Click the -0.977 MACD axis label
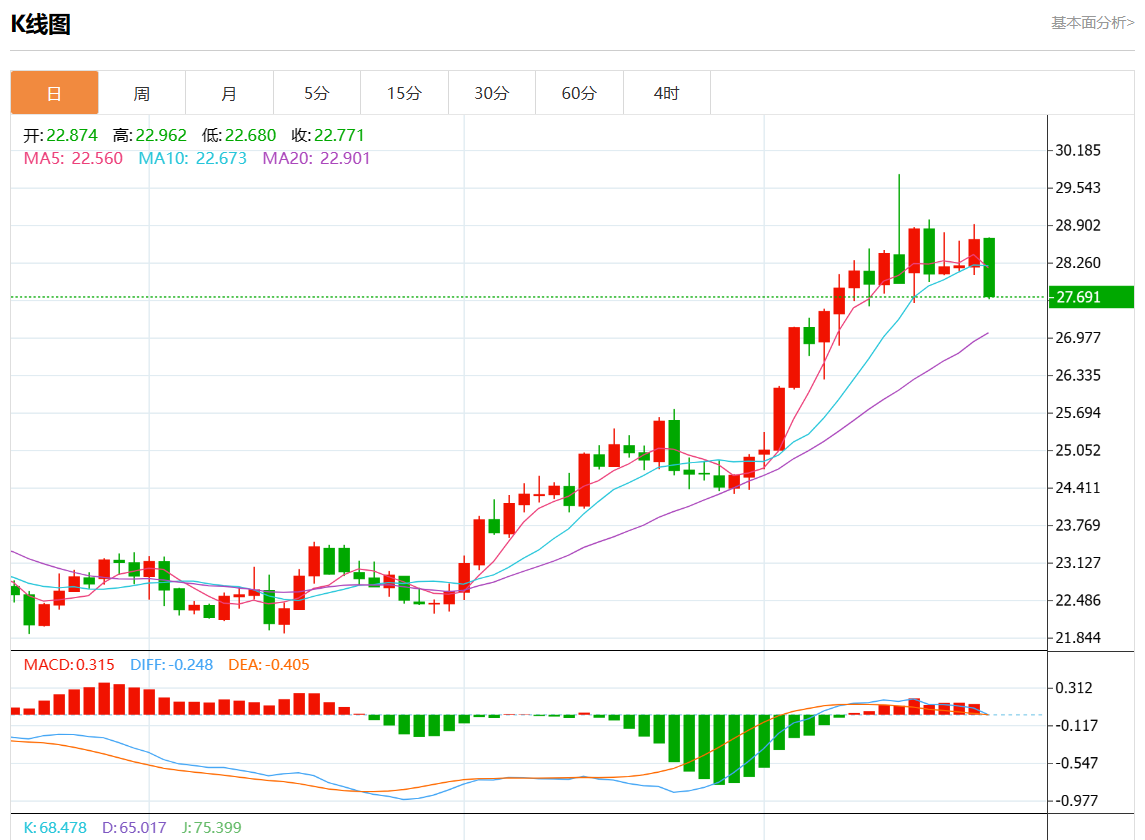1145x840 pixels. pyautogui.click(x=1077, y=801)
